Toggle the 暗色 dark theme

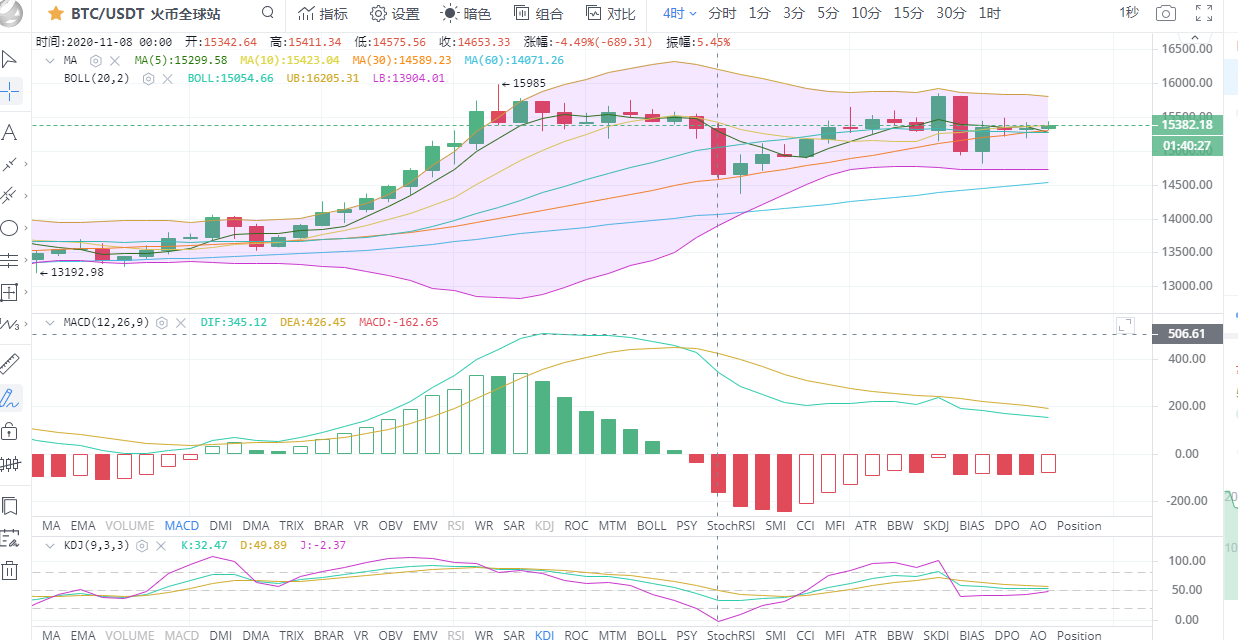tap(467, 13)
